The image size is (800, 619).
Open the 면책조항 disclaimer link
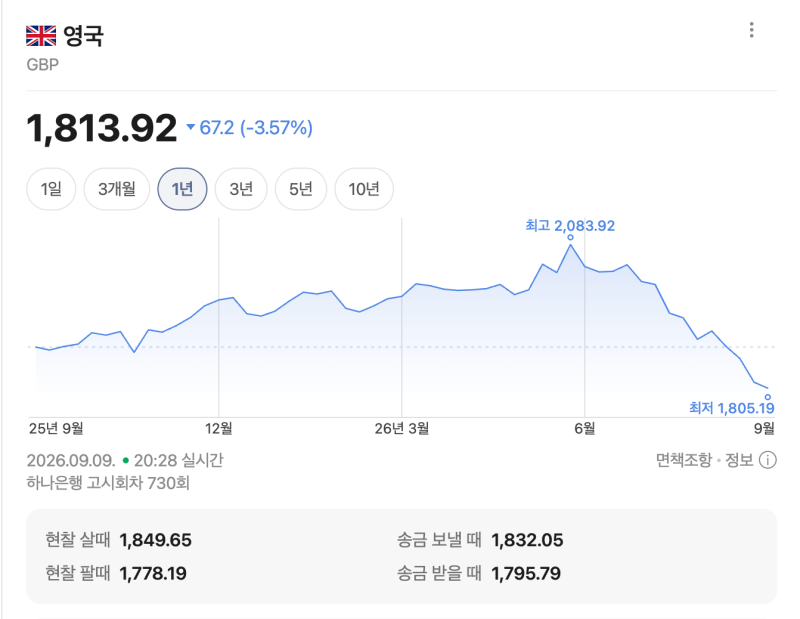(684, 460)
